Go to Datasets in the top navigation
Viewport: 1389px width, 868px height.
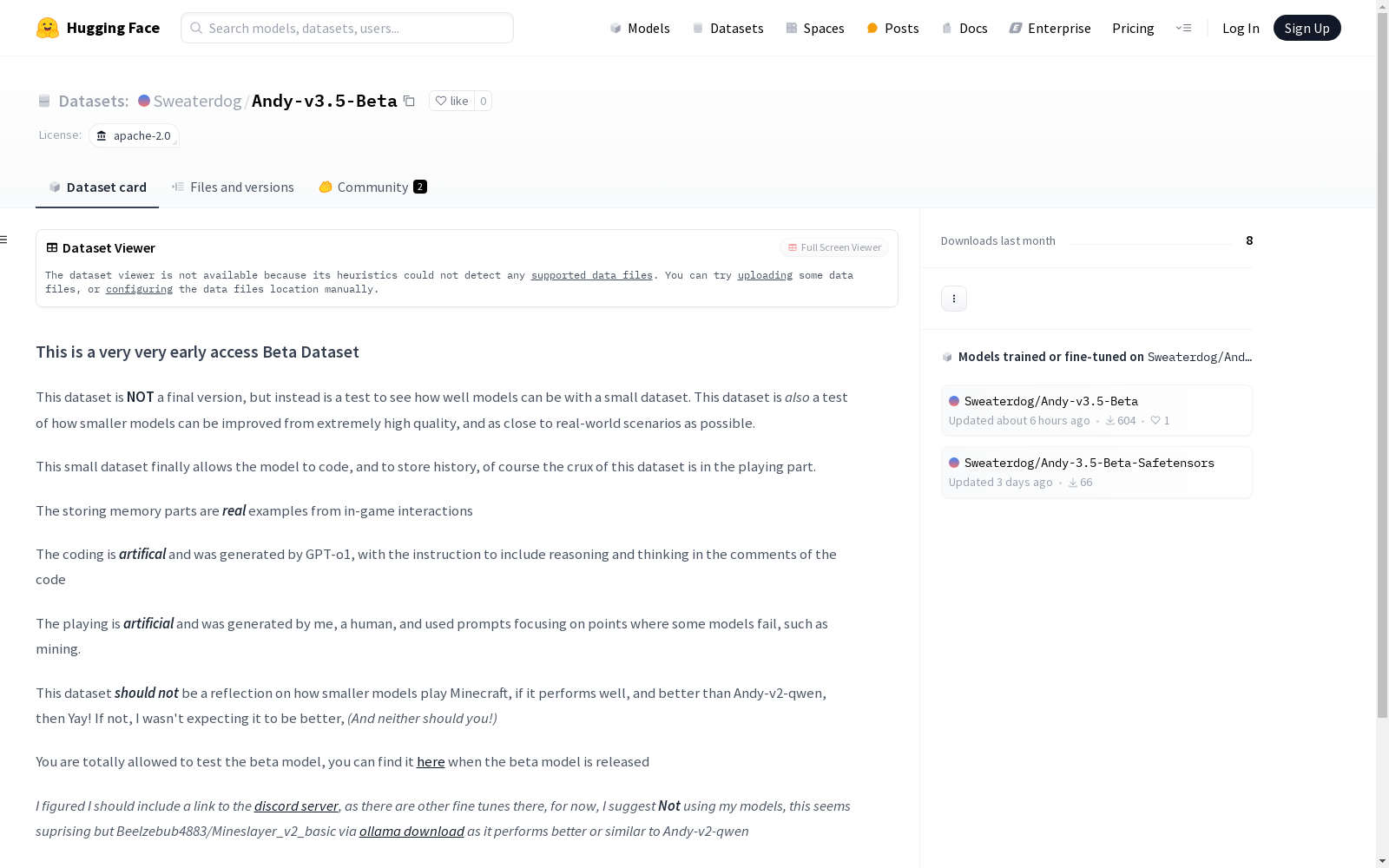point(727,28)
